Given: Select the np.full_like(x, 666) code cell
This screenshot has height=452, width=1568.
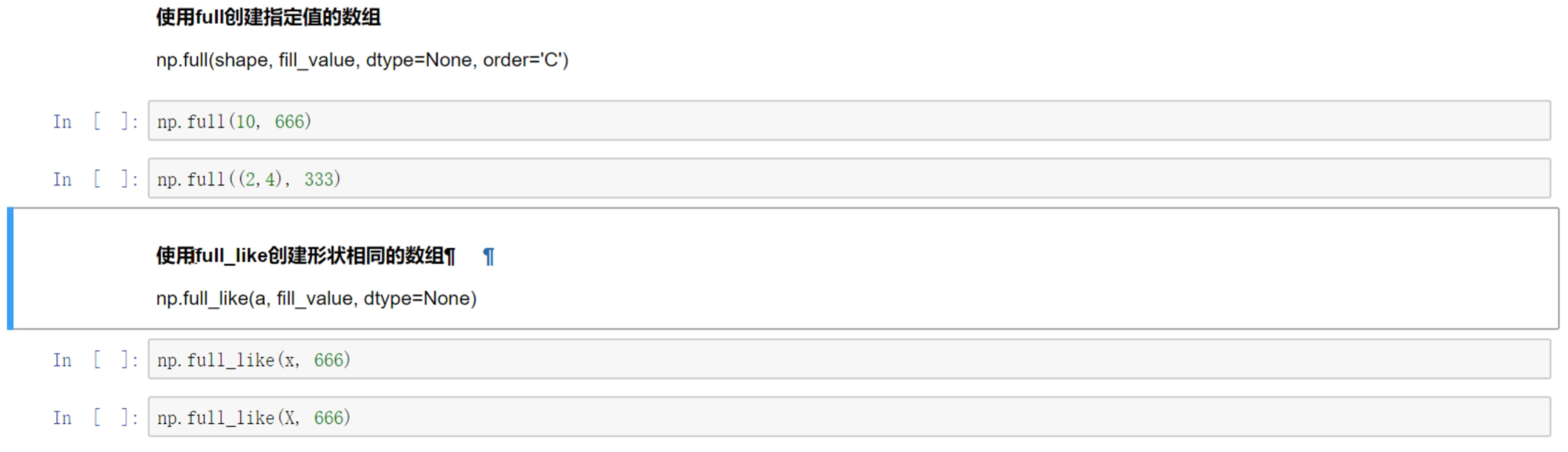Looking at the screenshot, I should pos(846,360).
